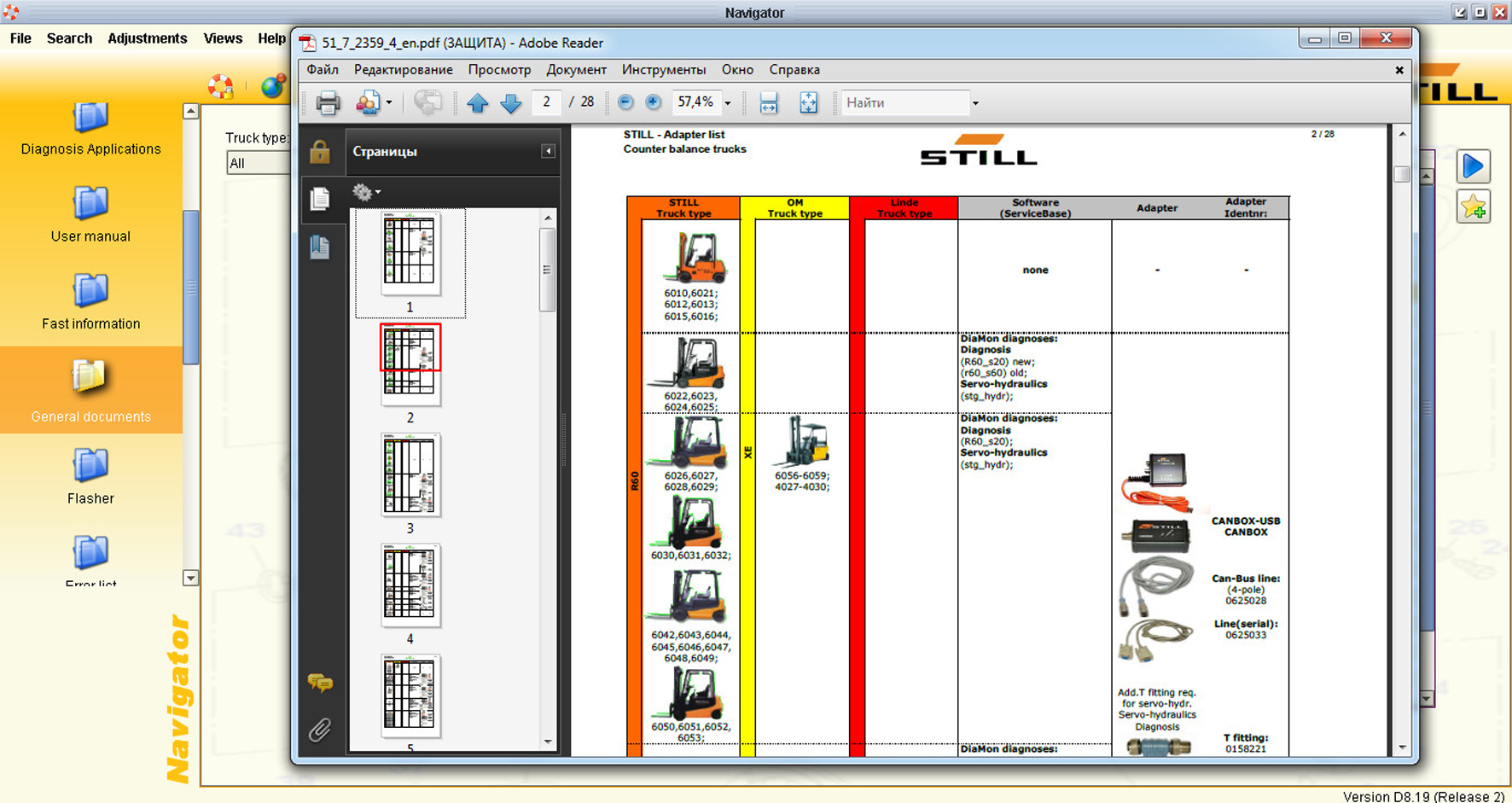This screenshot has height=803, width=1512.
Task: Click the zoom in plus button
Action: [x=653, y=102]
